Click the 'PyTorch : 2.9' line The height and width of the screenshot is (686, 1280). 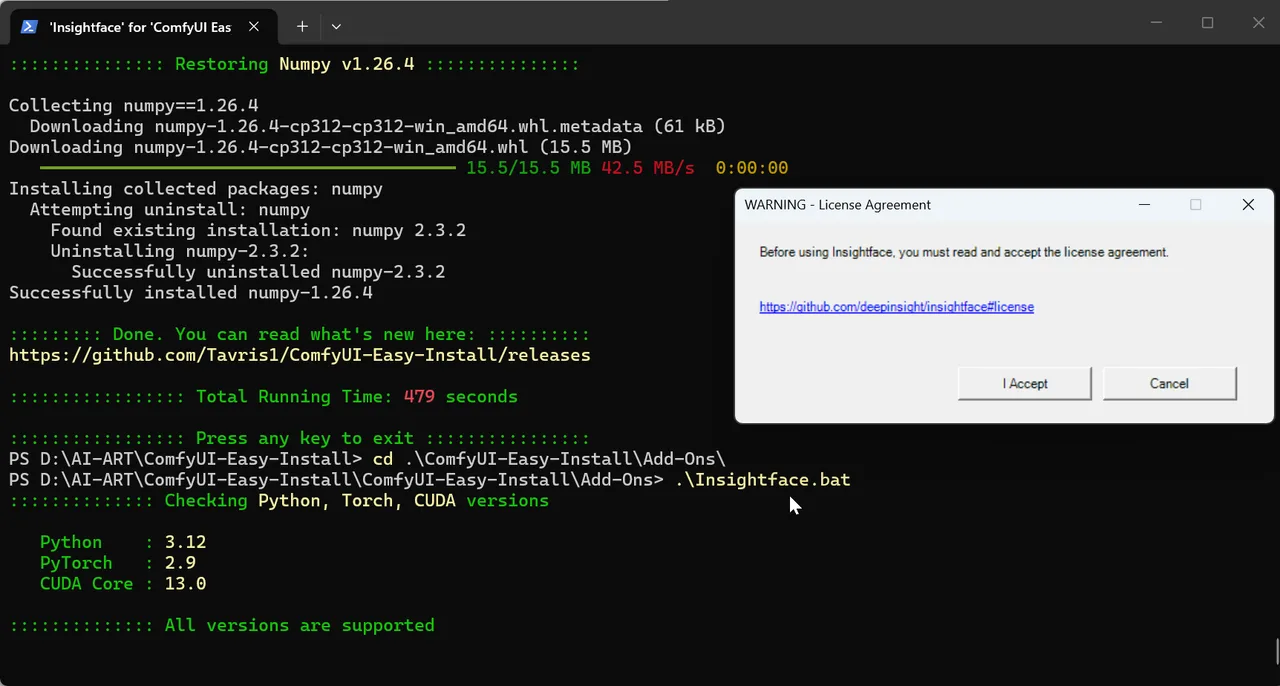click(x=118, y=563)
